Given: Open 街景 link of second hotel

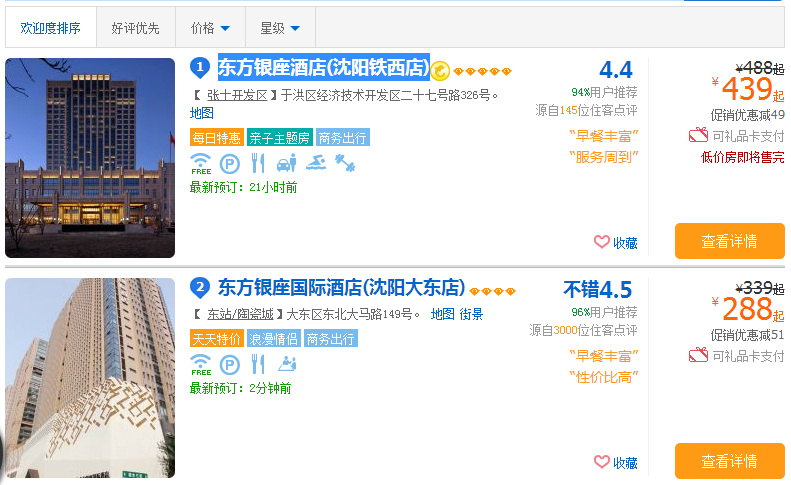Looking at the screenshot, I should (471, 314).
